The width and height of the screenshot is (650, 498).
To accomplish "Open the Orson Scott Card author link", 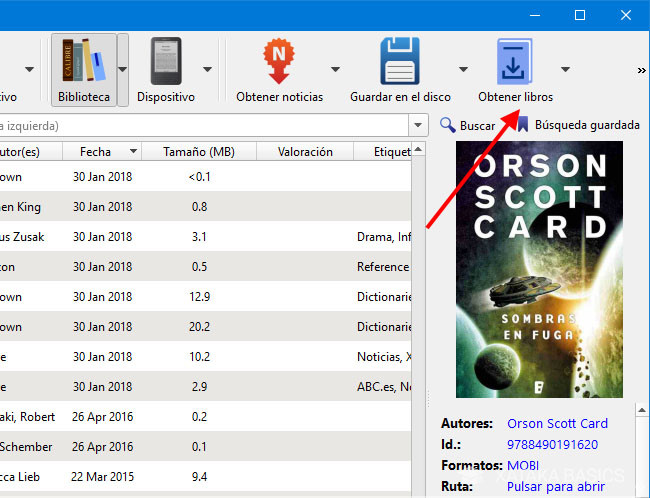I will pyautogui.click(x=558, y=423).
